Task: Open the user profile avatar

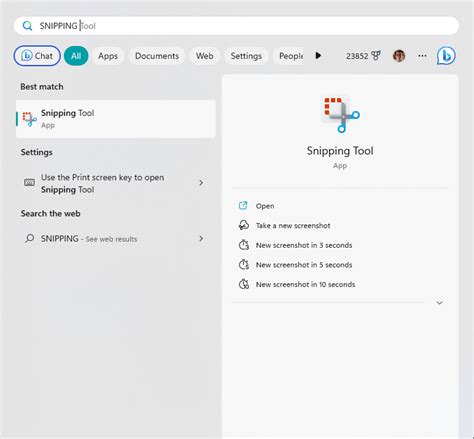Action: [x=399, y=56]
